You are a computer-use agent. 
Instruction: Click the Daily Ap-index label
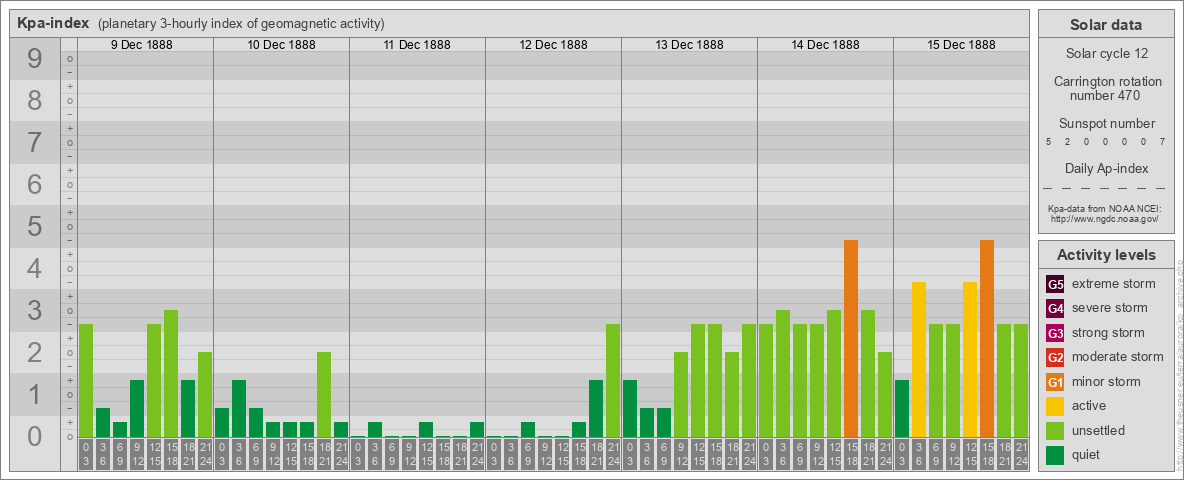1106,168
